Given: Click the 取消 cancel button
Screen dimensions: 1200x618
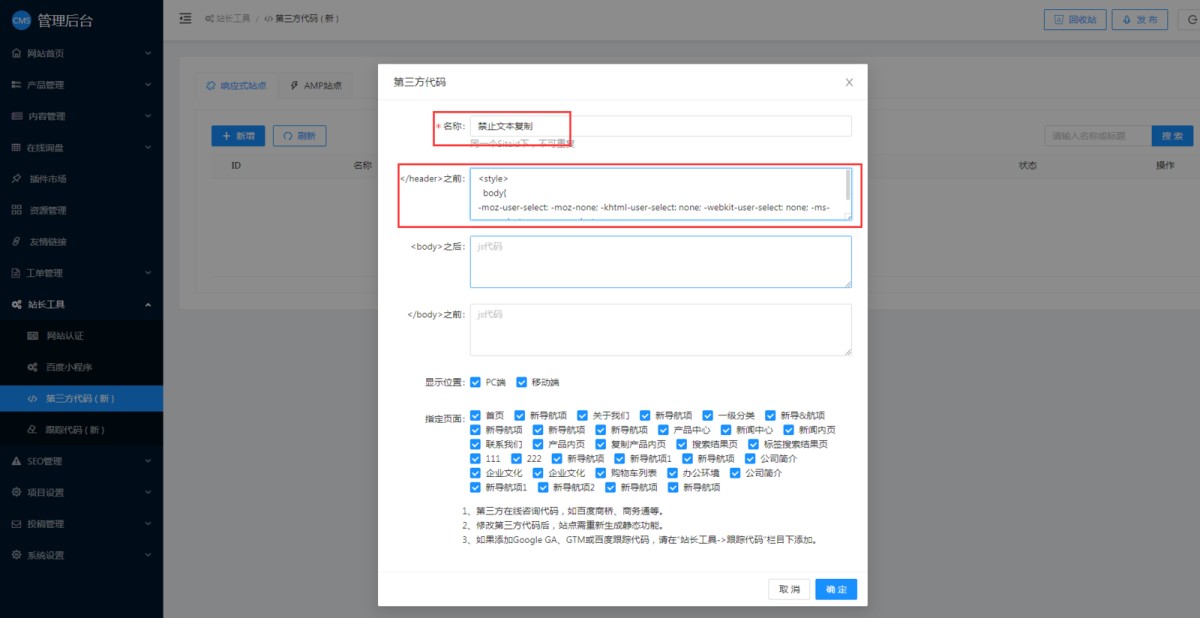Looking at the screenshot, I should pyautogui.click(x=789, y=590).
